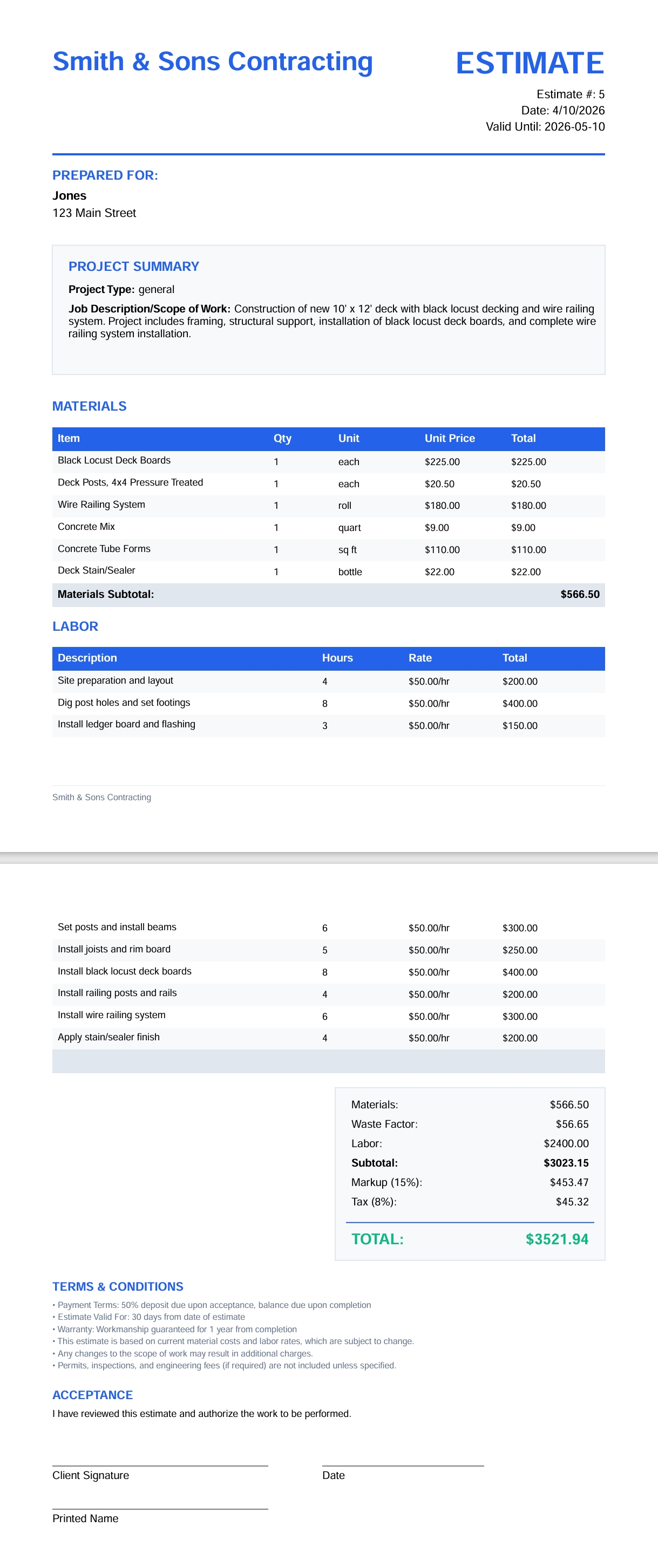658x1568 pixels.
Task: Click the TOTAL $3521.94 amount
Action: [x=557, y=1239]
